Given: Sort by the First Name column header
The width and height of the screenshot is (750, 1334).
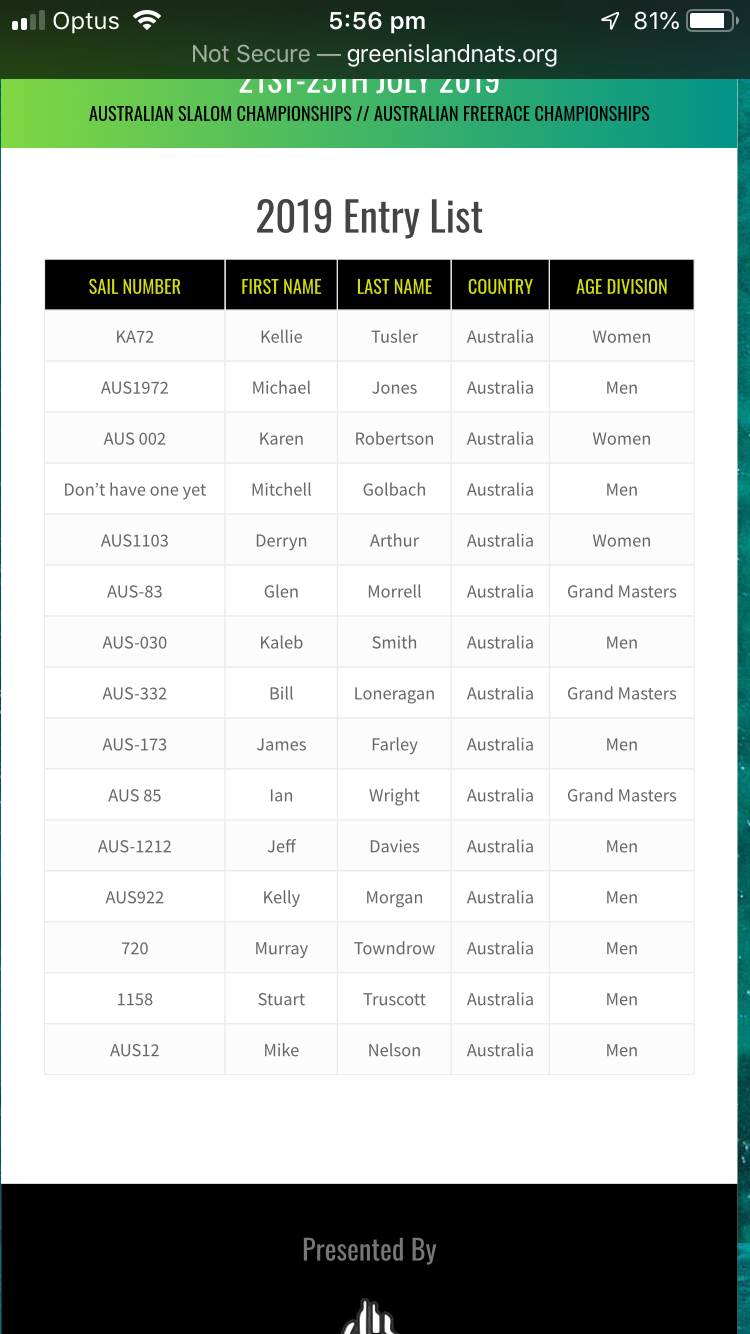Looking at the screenshot, I should 281,286.
